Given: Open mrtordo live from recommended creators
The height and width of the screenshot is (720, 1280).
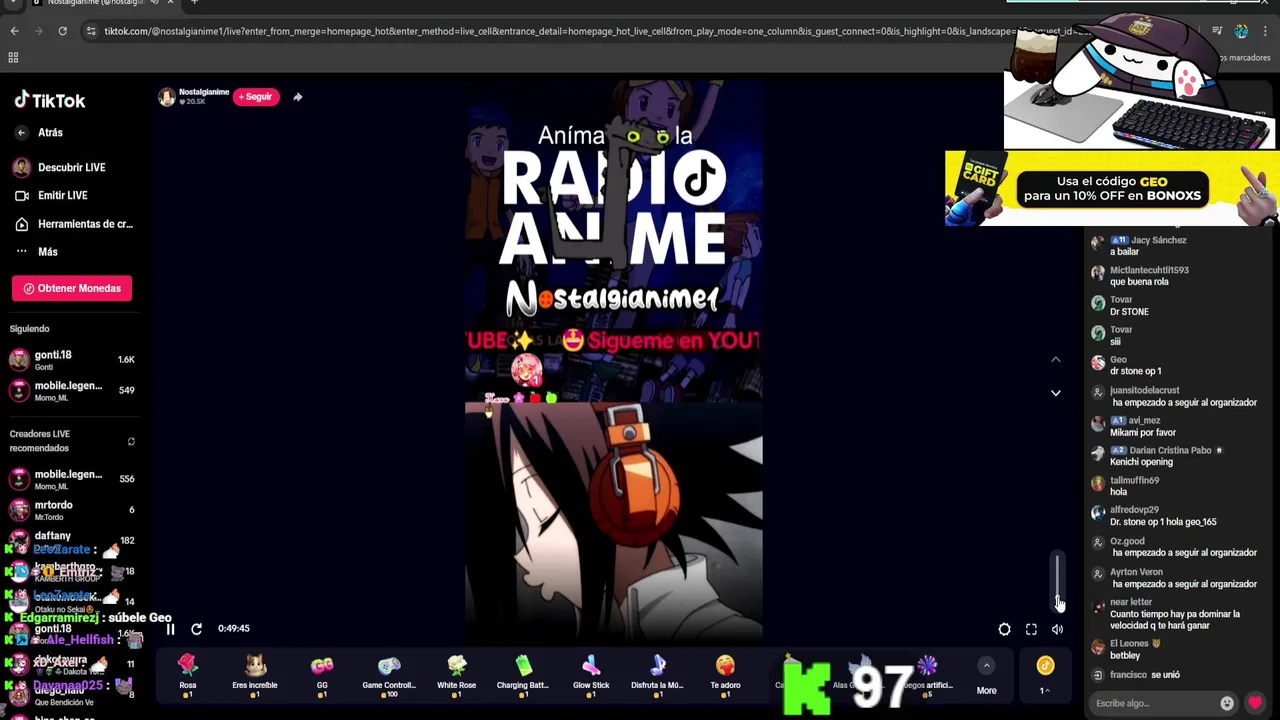Looking at the screenshot, I should [x=70, y=510].
